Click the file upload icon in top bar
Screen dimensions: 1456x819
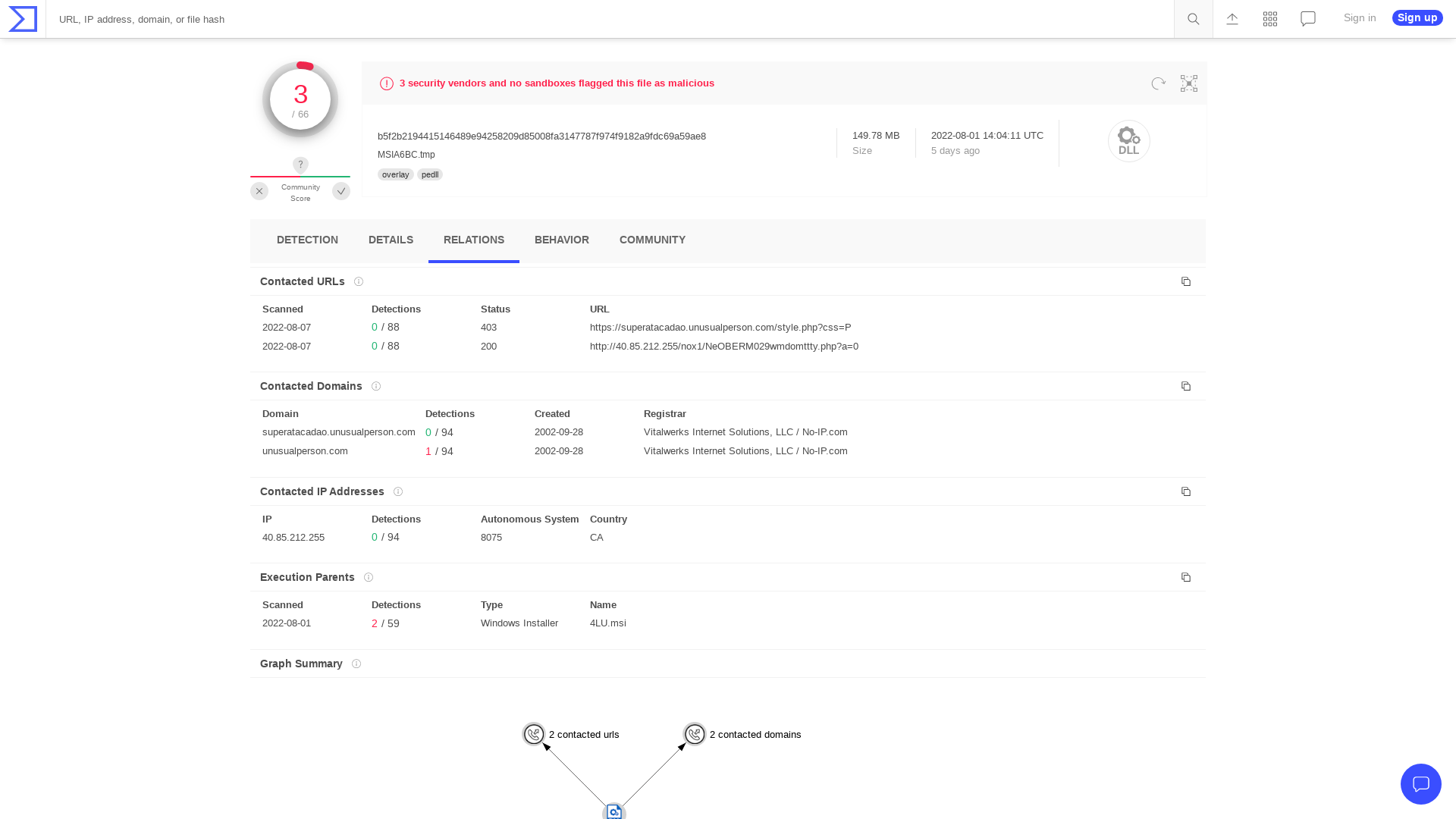pos(1232,19)
